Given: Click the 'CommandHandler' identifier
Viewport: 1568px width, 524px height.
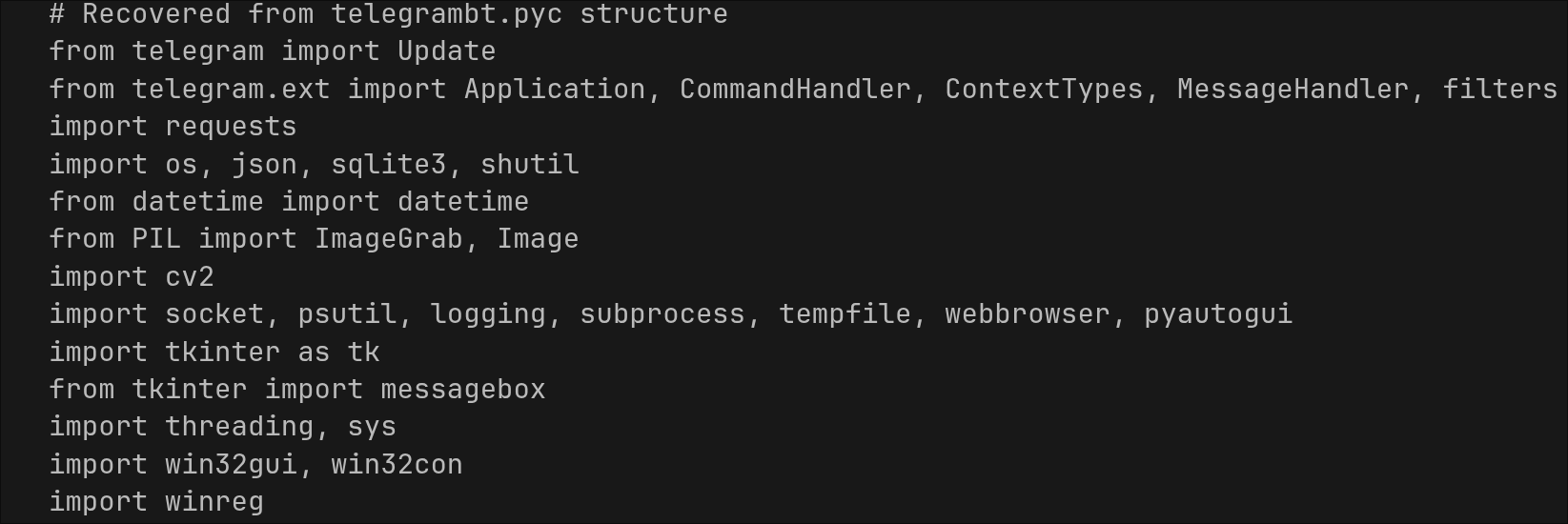Looking at the screenshot, I should pos(795,90).
